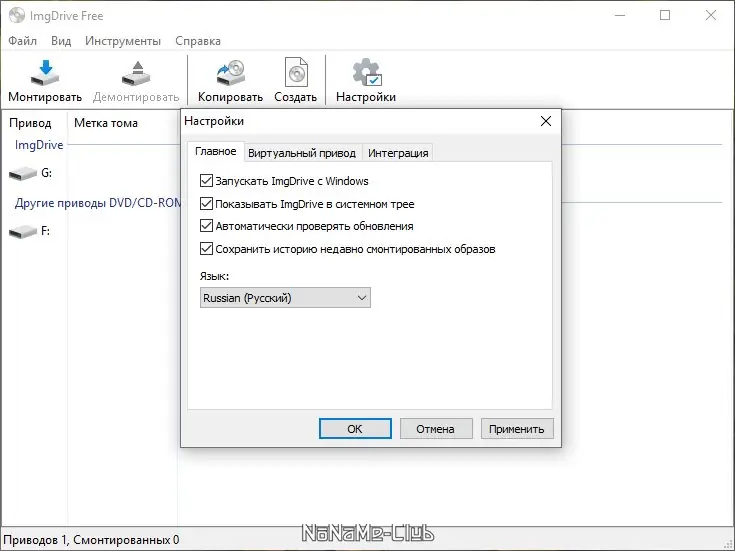Uncheck Автоматически проверять обновления
The image size is (735, 551).
[x=206, y=226]
